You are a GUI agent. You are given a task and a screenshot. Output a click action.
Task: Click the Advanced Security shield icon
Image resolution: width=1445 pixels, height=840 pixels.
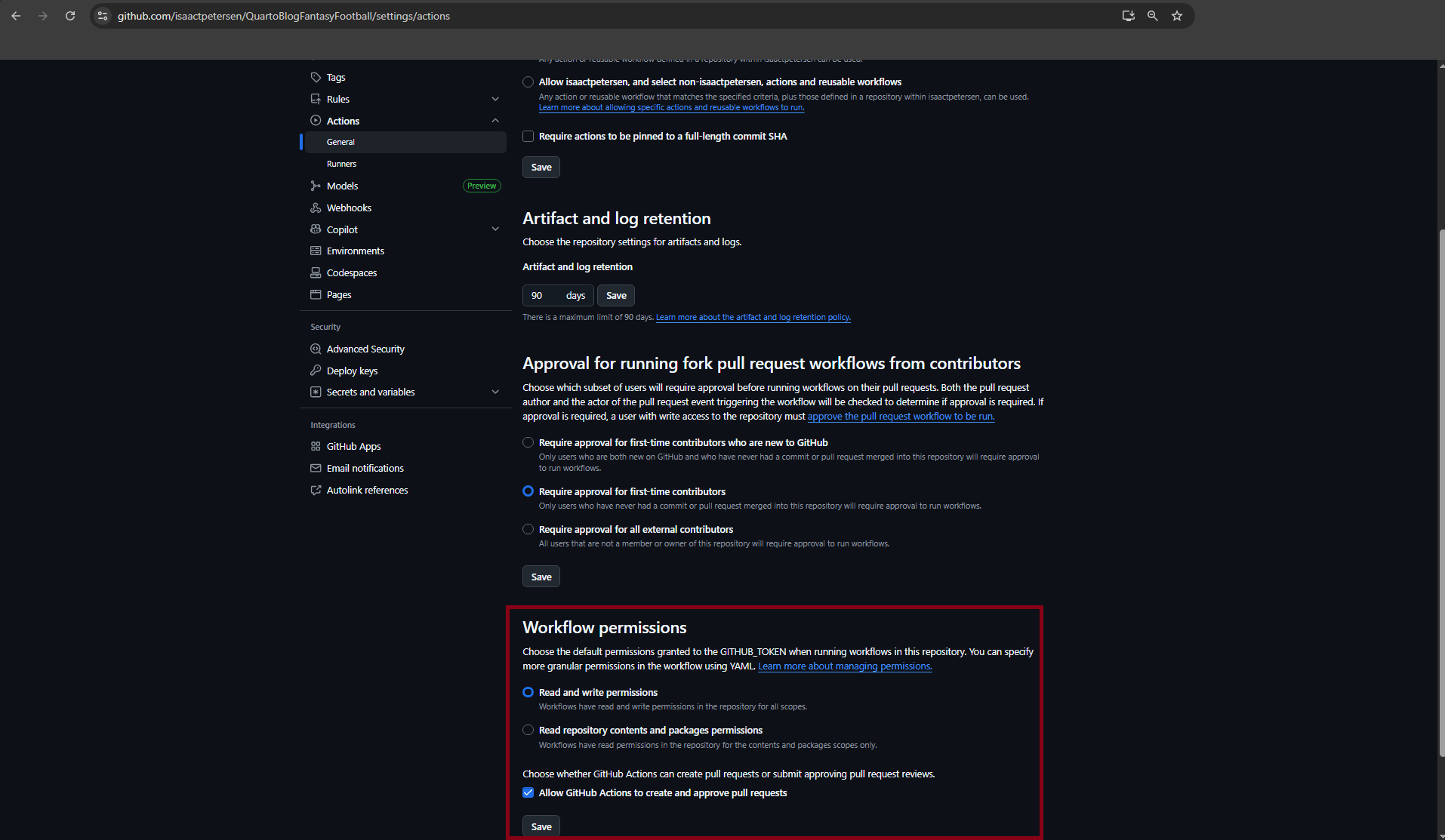point(316,349)
